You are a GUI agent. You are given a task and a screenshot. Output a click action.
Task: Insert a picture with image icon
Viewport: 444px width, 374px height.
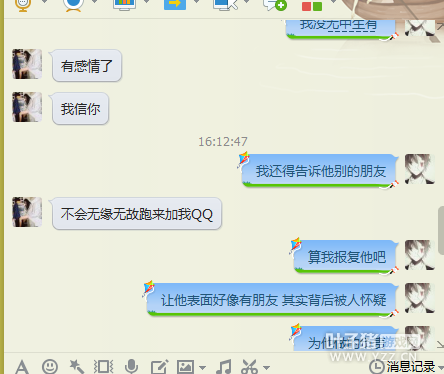(x=185, y=367)
